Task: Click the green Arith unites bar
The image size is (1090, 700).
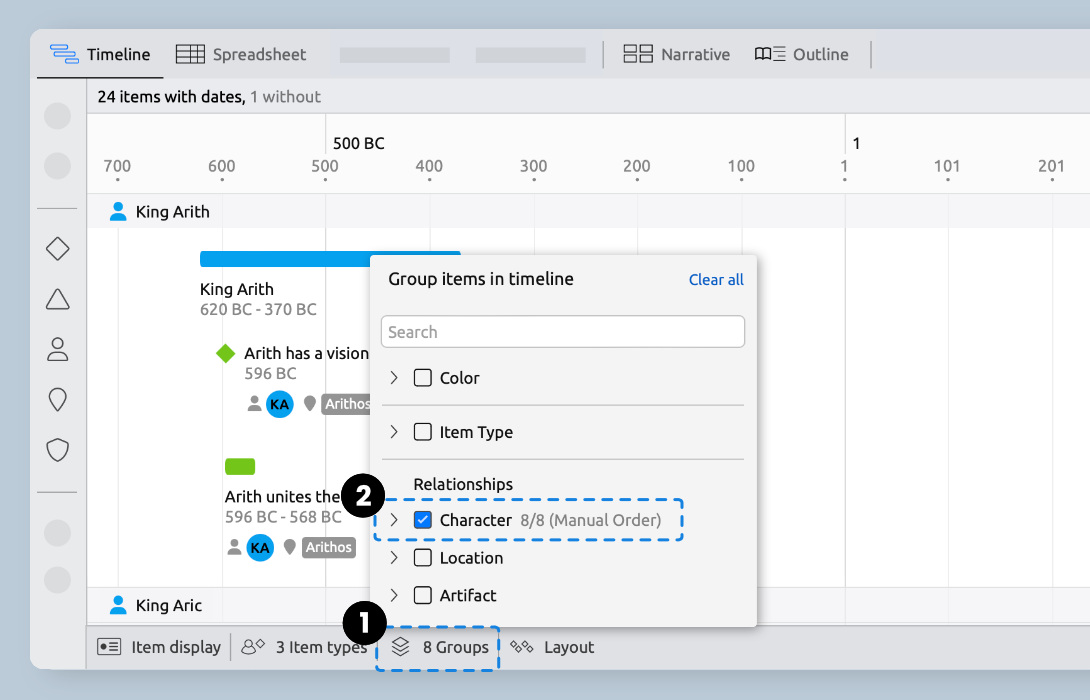Action: pyautogui.click(x=240, y=466)
